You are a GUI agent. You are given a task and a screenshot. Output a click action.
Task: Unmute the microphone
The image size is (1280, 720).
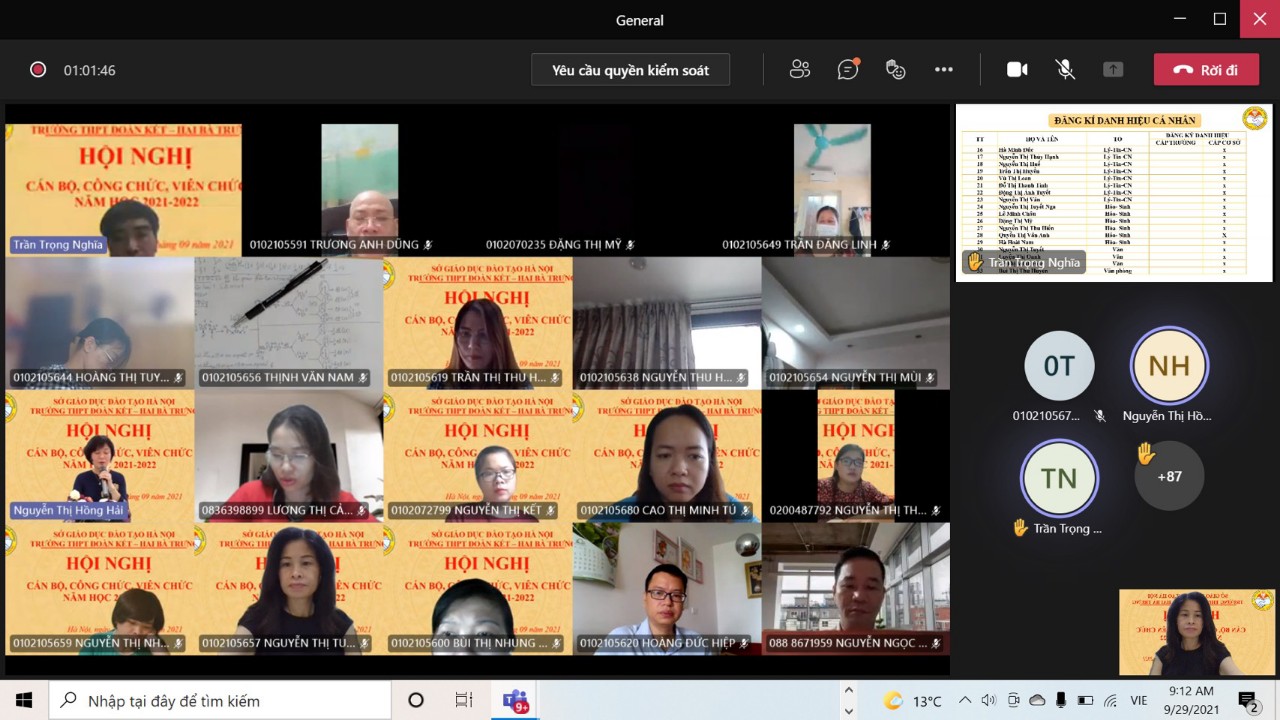coord(1065,69)
